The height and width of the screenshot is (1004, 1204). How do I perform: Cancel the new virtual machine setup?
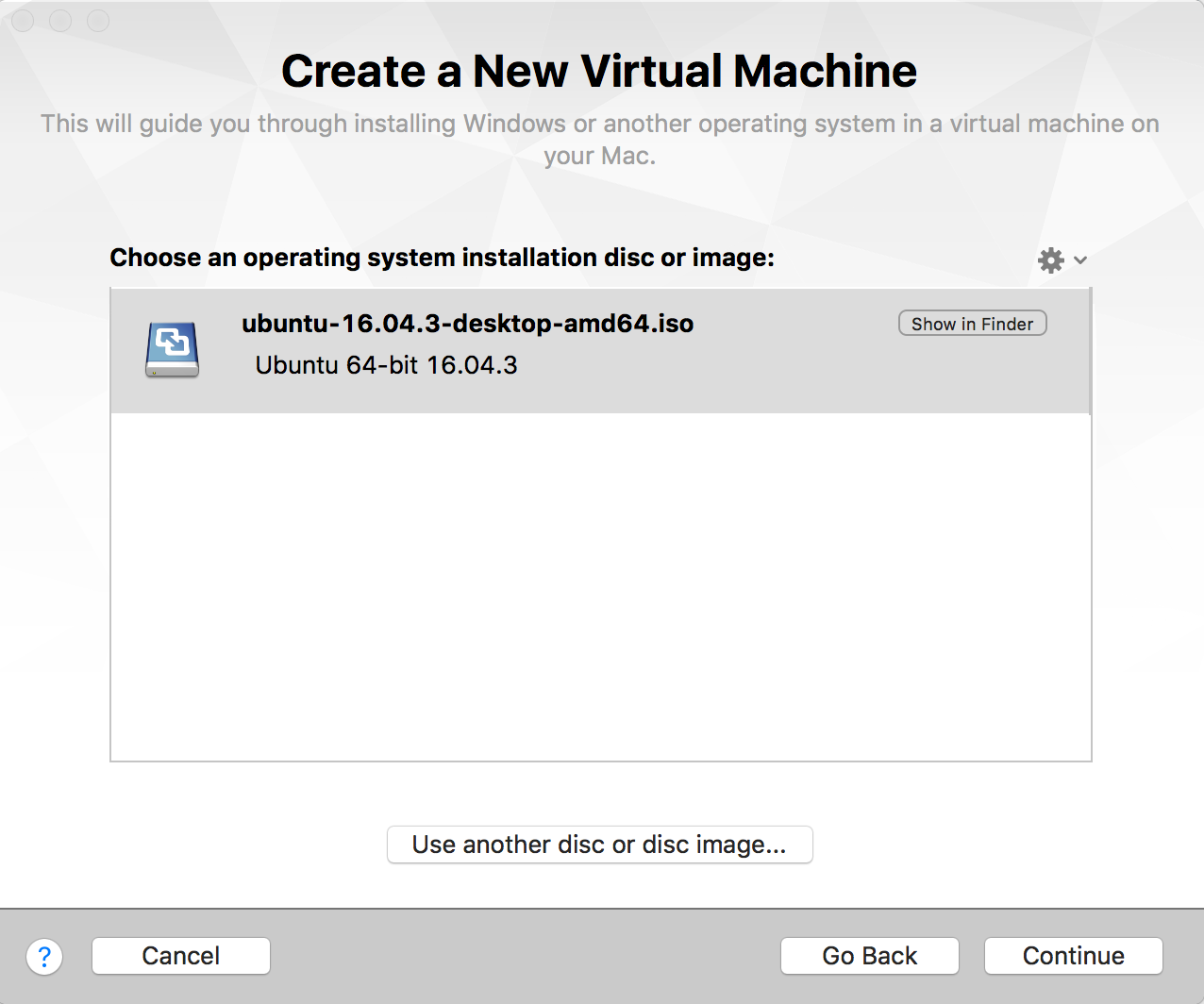click(181, 956)
